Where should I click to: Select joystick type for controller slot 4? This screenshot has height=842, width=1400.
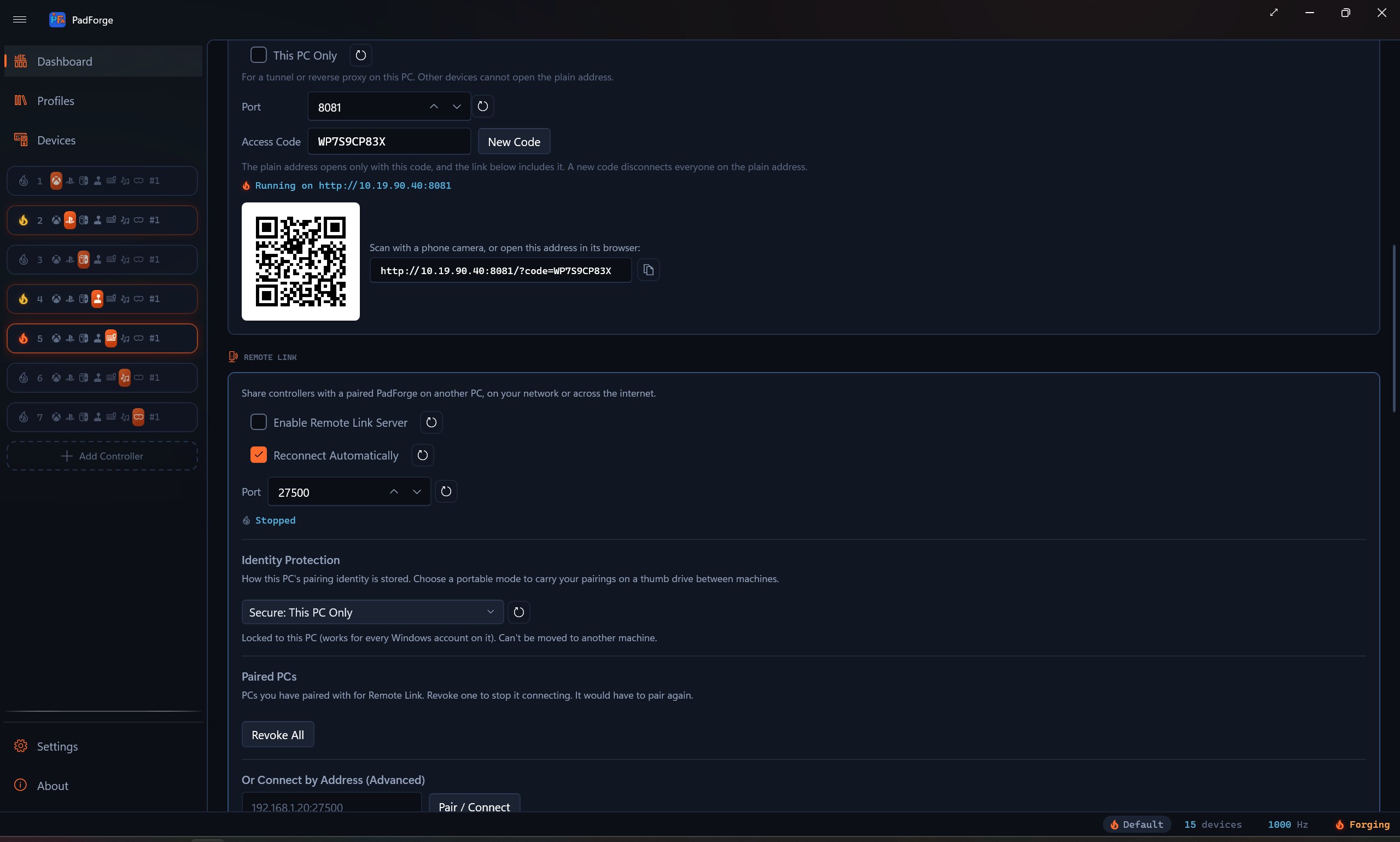(x=97, y=299)
